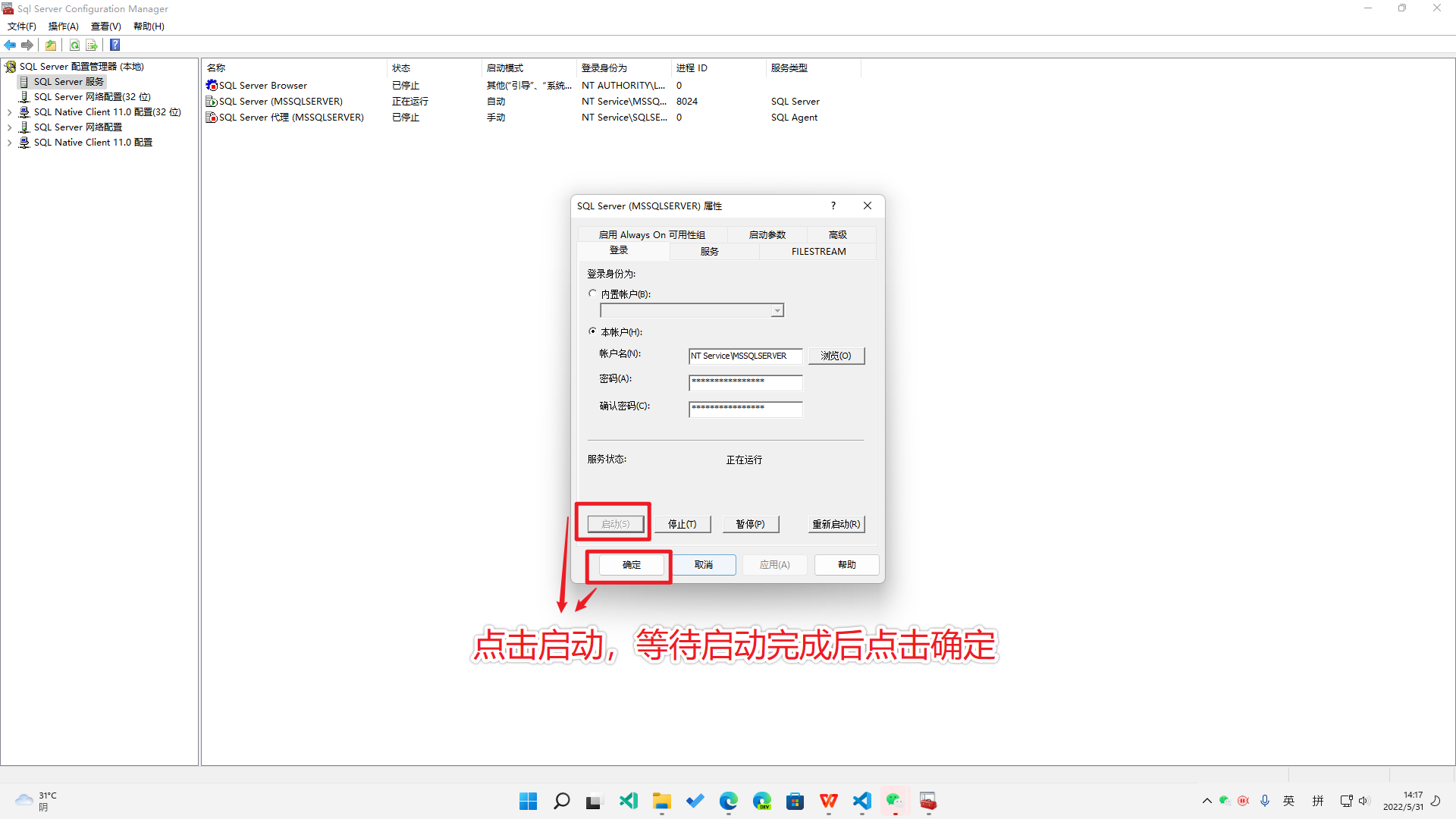Expand SQL Native Client 11.0 配置(32 位) node
The width and height of the screenshot is (1456, 819).
click(9, 112)
